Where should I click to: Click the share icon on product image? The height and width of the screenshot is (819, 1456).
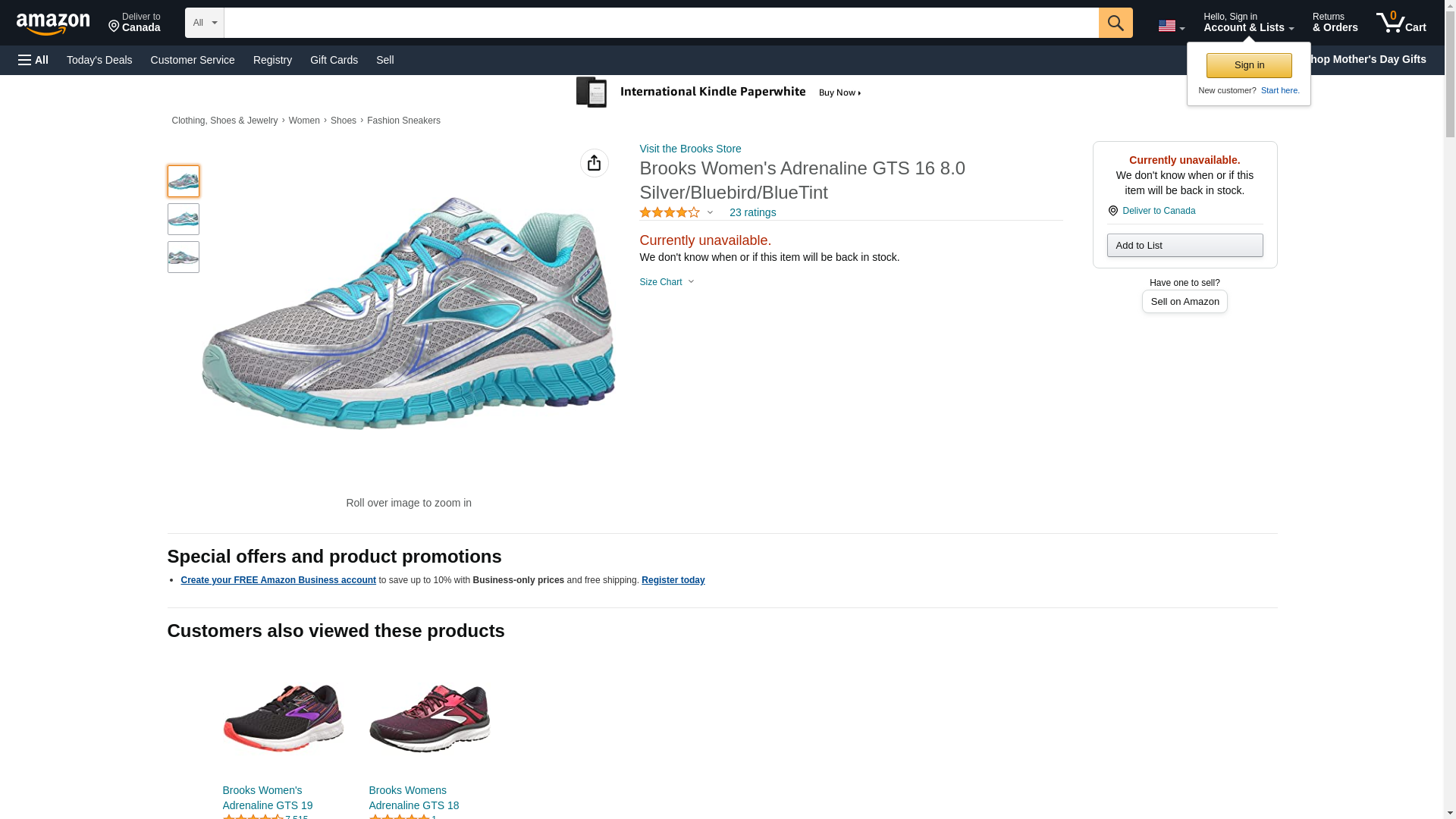click(x=594, y=163)
